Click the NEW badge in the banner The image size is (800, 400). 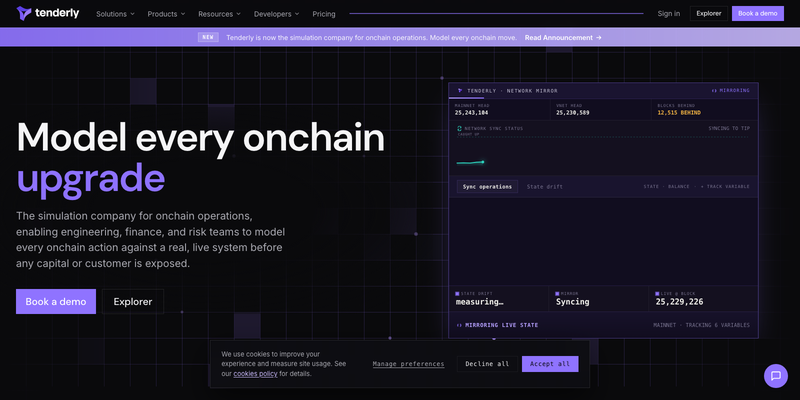tap(208, 37)
